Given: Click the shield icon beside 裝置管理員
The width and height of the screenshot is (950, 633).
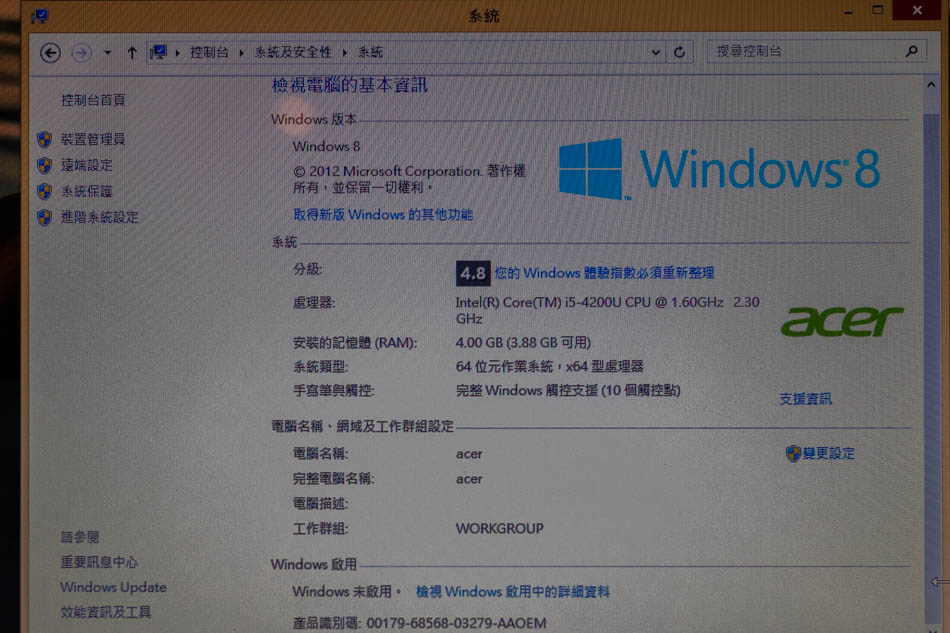Looking at the screenshot, I should (x=44, y=139).
